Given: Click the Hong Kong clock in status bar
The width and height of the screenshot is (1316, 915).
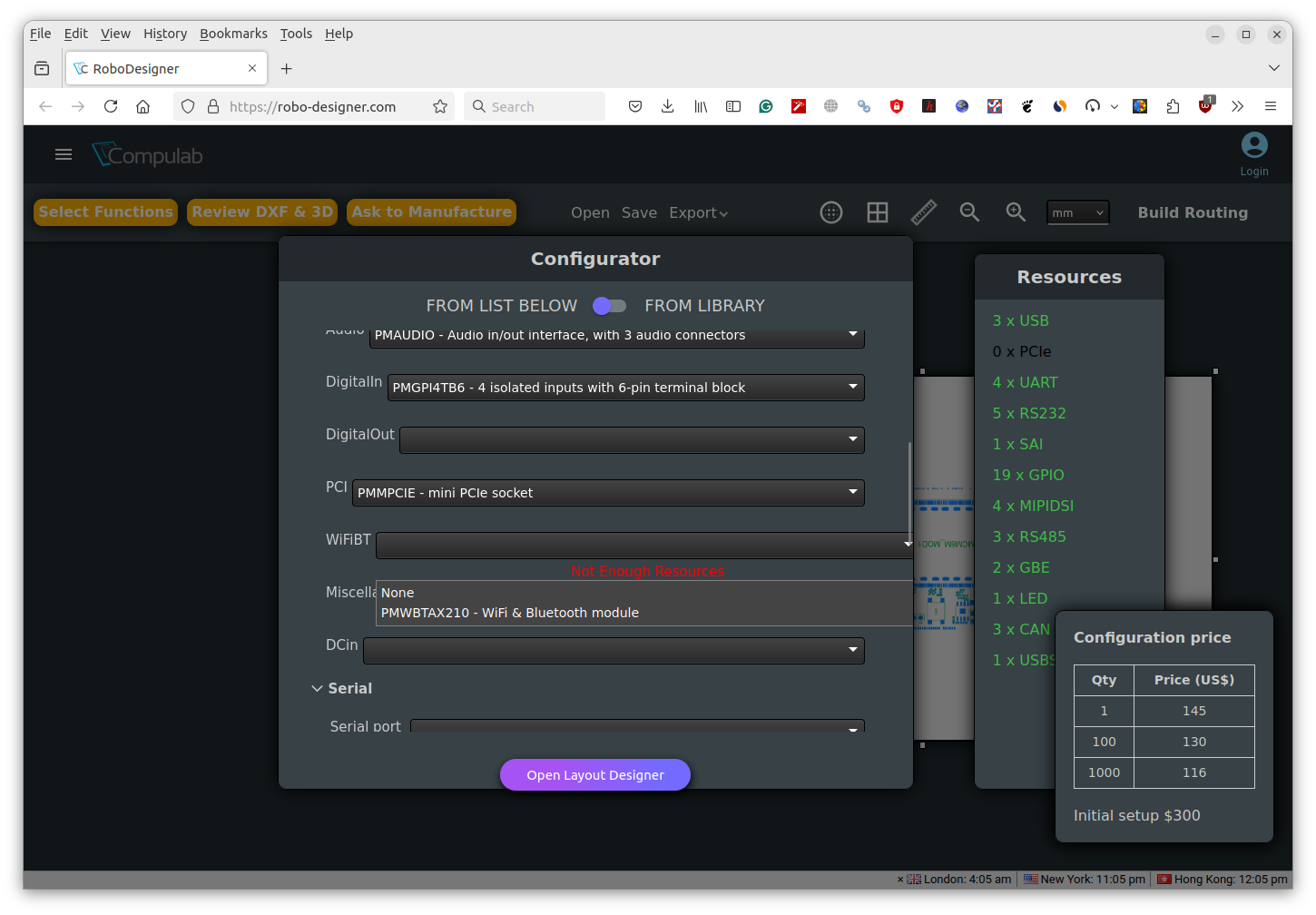Looking at the screenshot, I should coord(1223,879).
